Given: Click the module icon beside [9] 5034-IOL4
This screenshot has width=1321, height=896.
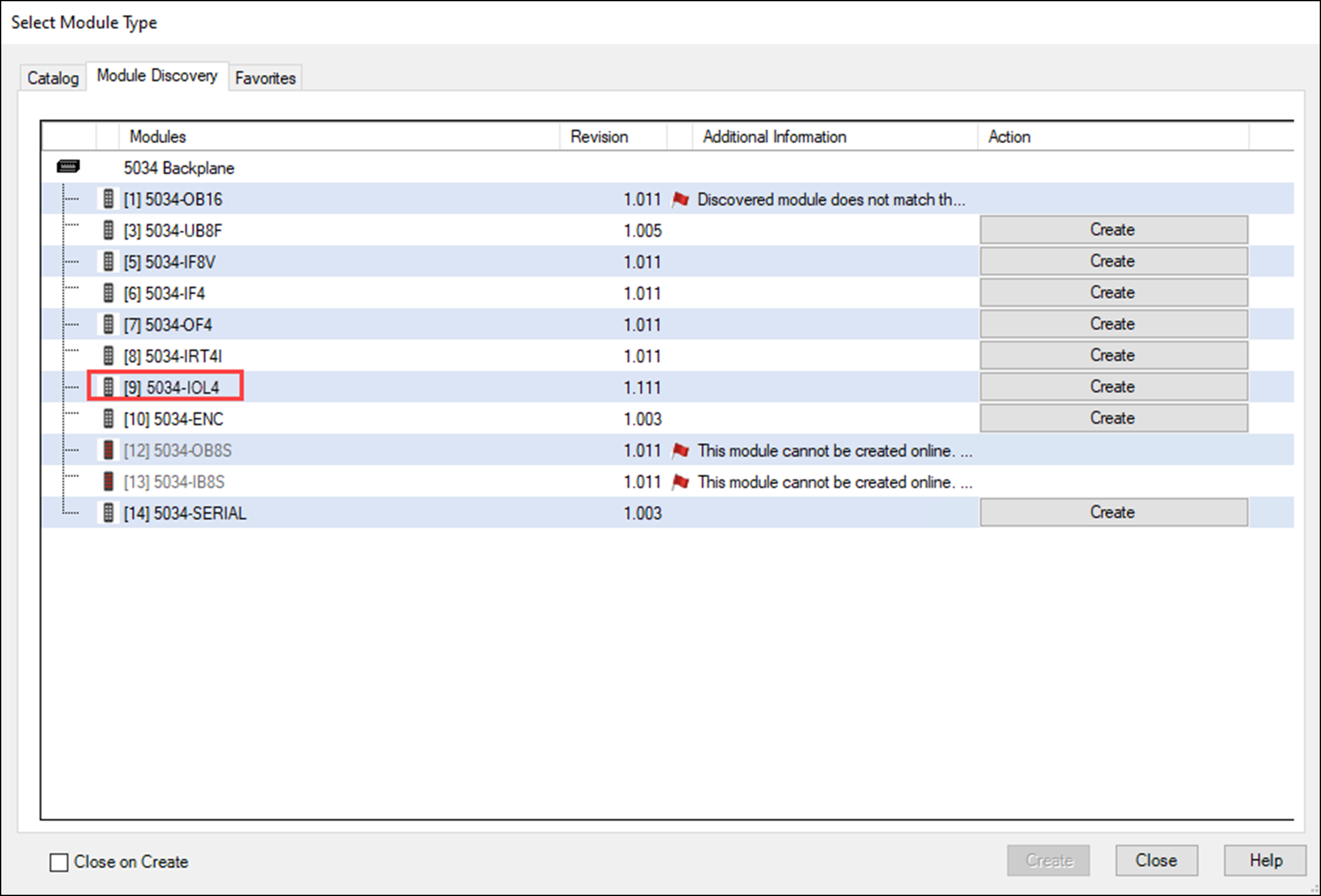Looking at the screenshot, I should (109, 387).
